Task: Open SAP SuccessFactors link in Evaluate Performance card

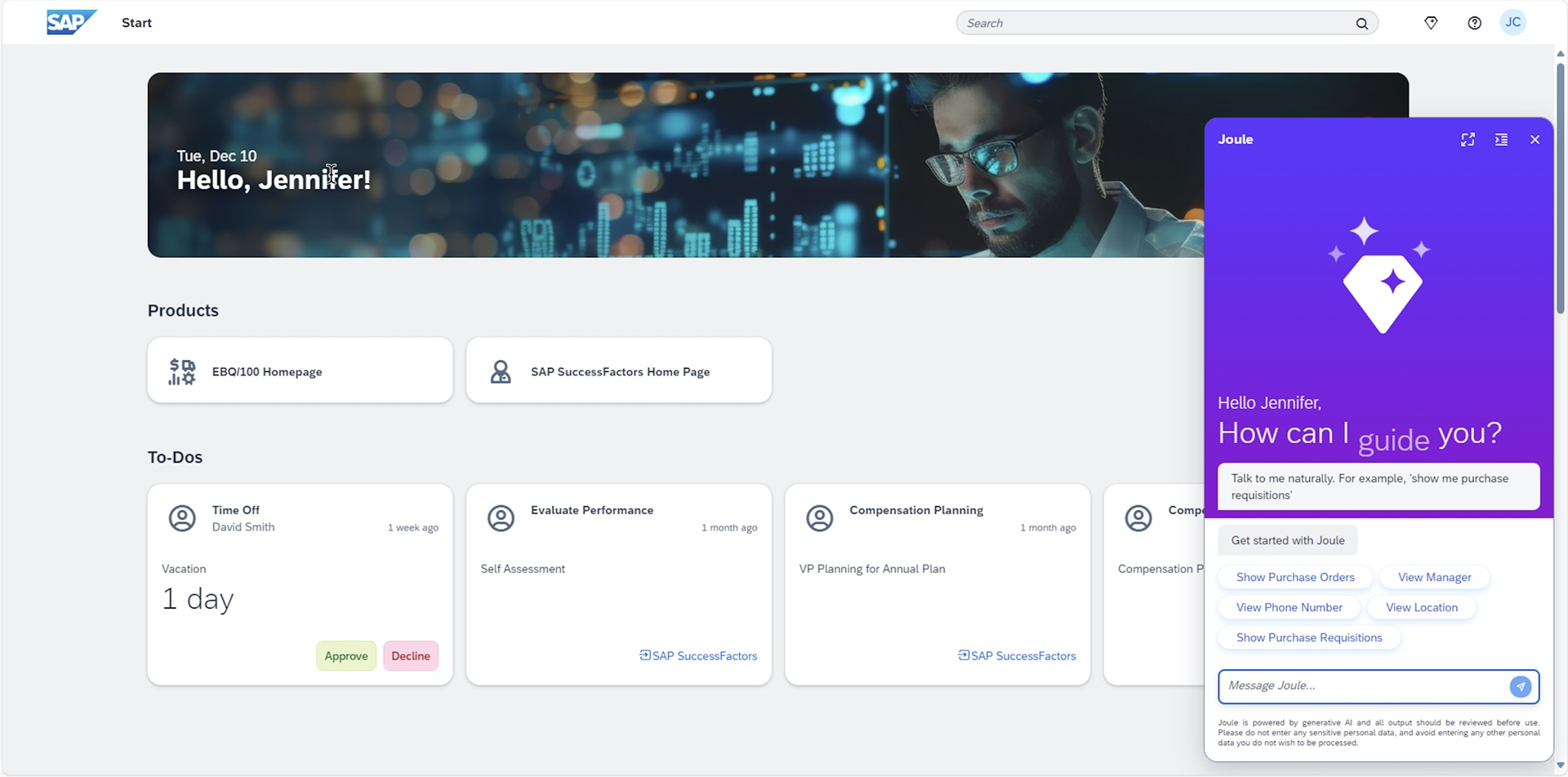Action: coord(698,656)
